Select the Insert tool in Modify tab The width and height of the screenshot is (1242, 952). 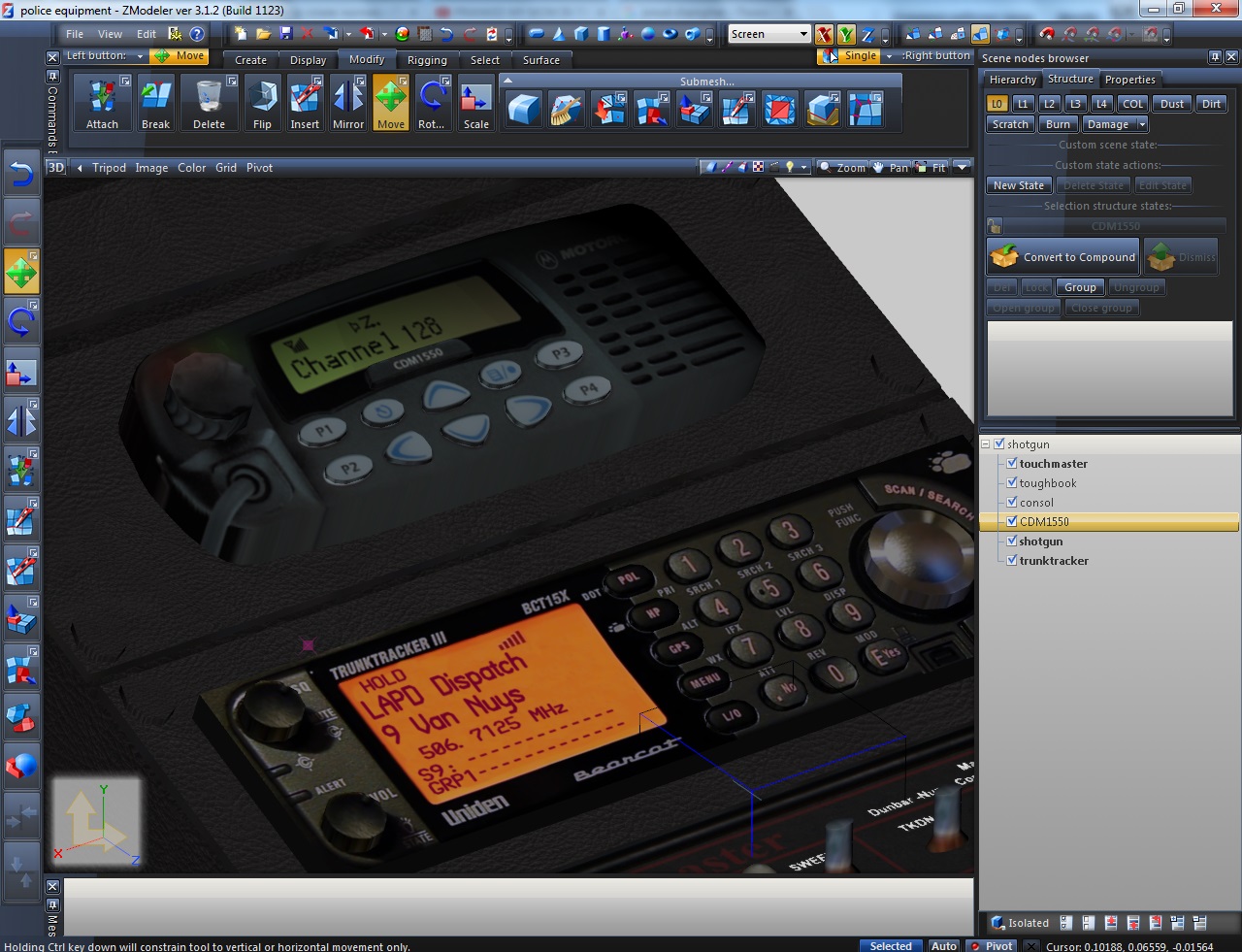pos(305,104)
